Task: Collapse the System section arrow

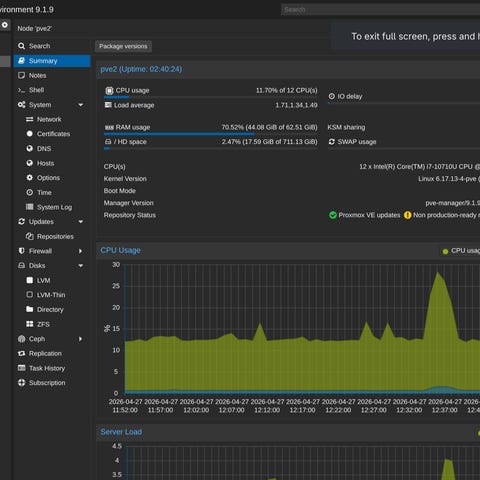Action: [81, 105]
